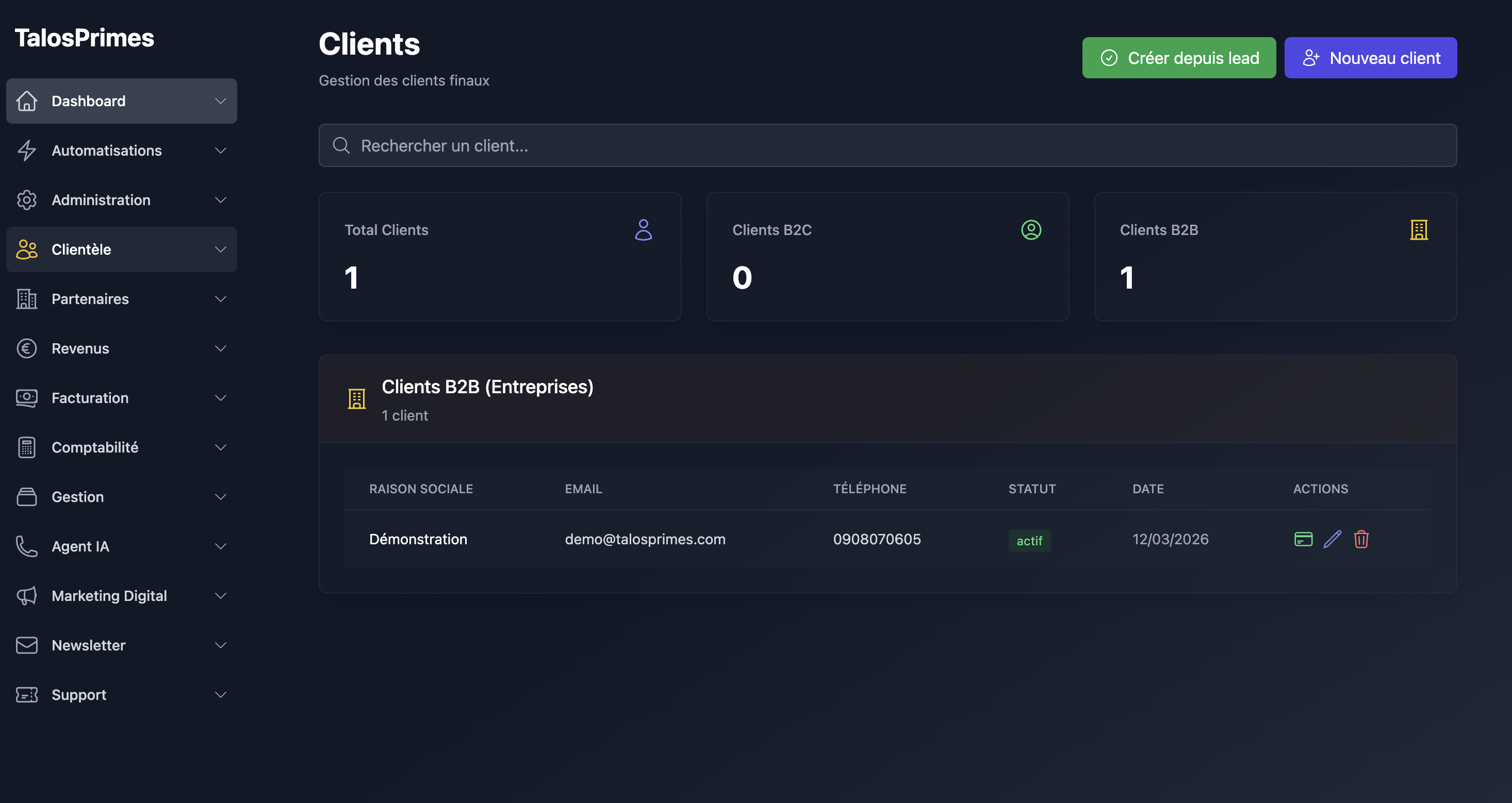The height and width of the screenshot is (803, 1512).
Task: Open the Administration sidebar entry
Action: 101,200
